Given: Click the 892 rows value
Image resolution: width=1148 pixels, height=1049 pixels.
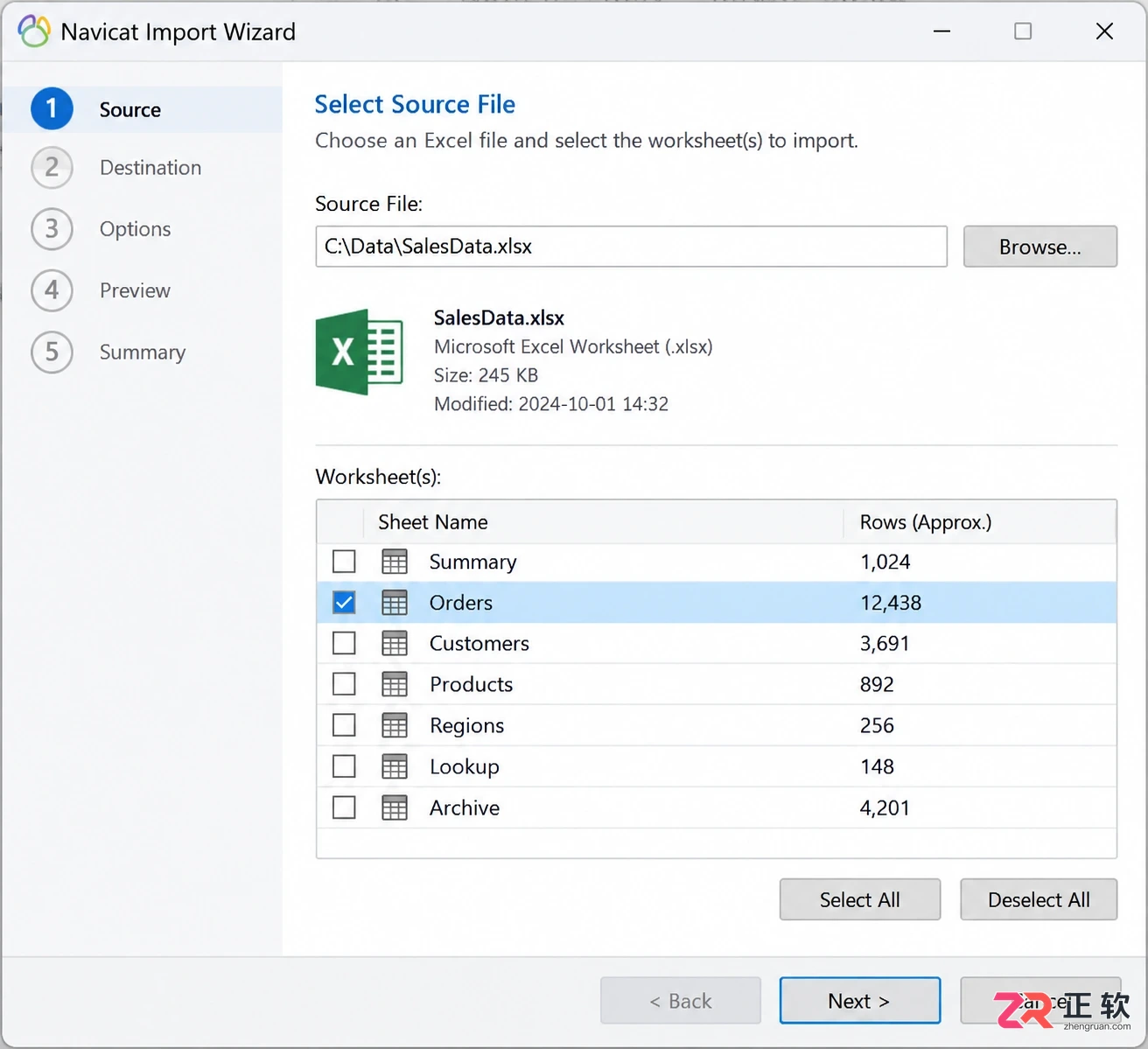Looking at the screenshot, I should [877, 684].
